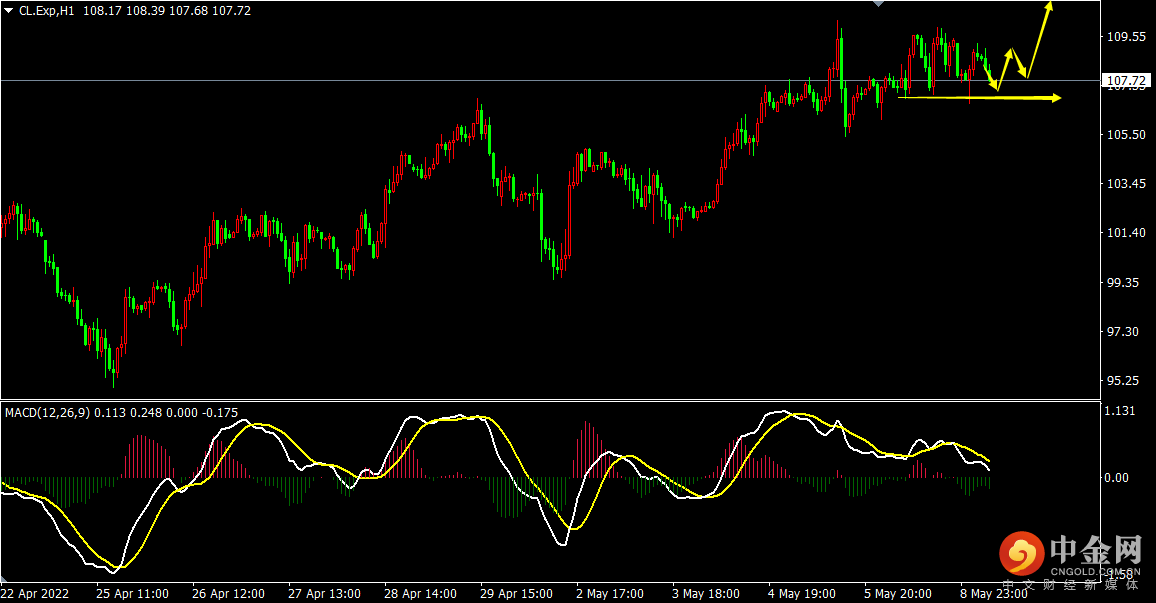Click the 29 Apr 15:00 time label

click(x=516, y=593)
